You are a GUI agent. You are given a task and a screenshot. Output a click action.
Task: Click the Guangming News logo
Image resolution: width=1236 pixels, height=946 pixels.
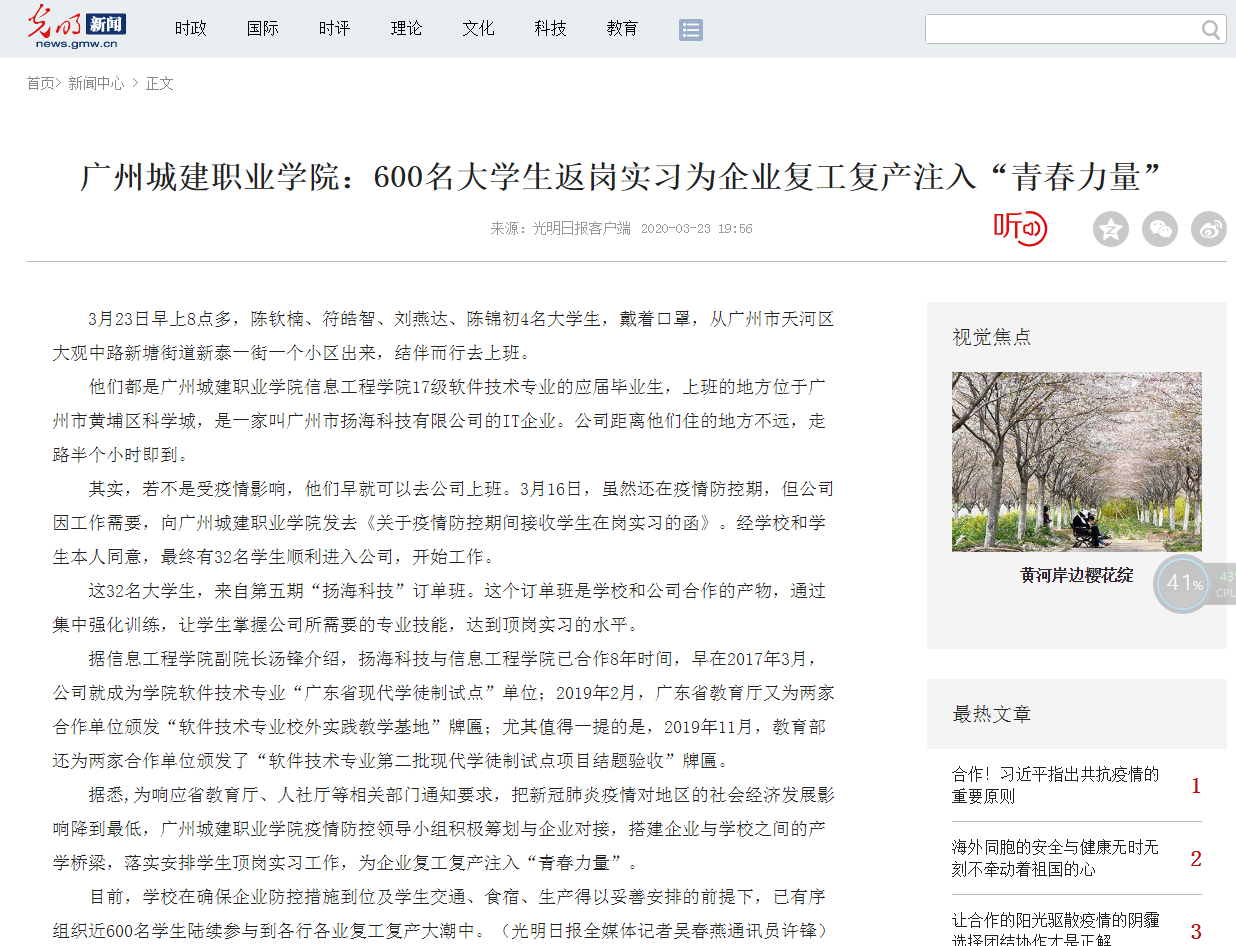(76, 27)
